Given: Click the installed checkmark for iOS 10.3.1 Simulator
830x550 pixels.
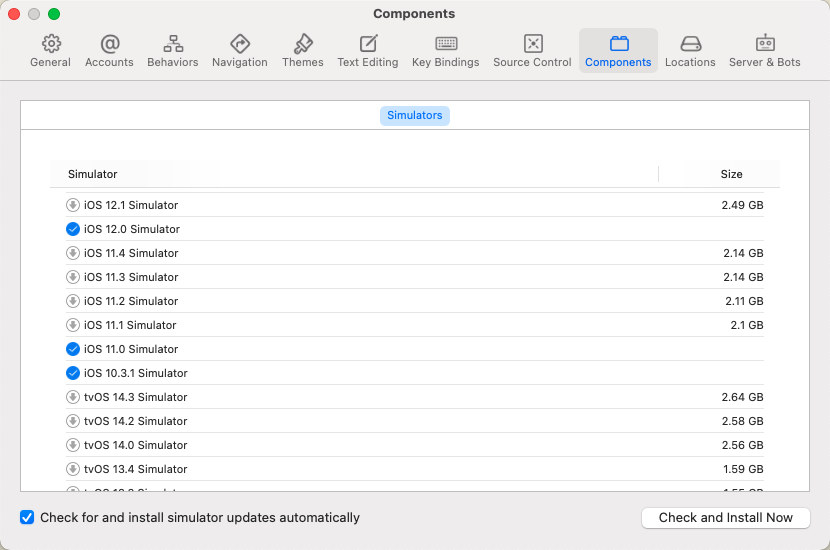Looking at the screenshot, I should click(73, 373).
